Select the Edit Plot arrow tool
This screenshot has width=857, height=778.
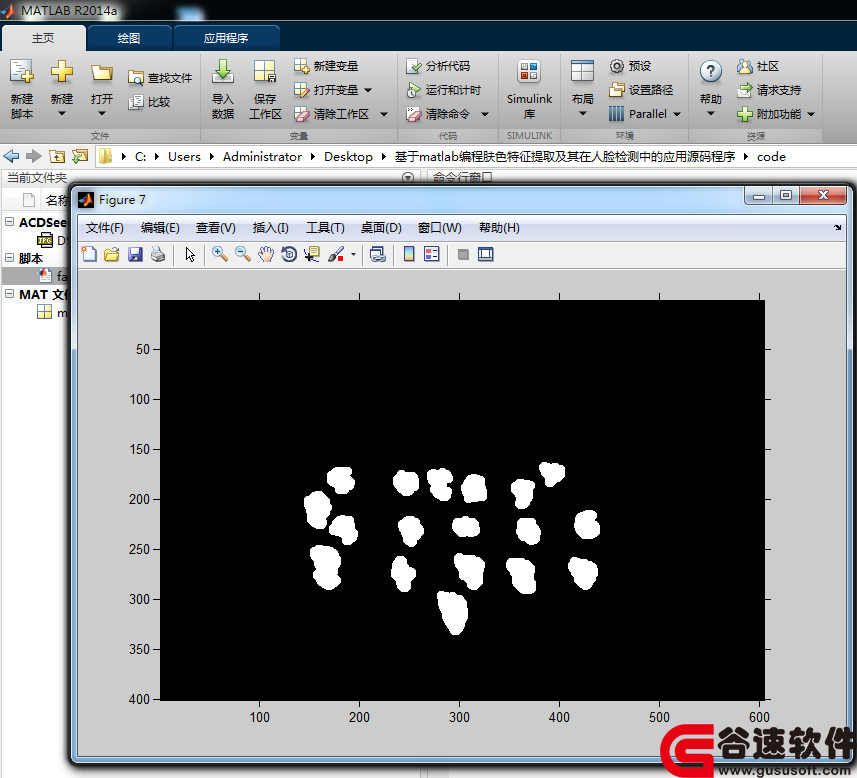(x=190, y=255)
